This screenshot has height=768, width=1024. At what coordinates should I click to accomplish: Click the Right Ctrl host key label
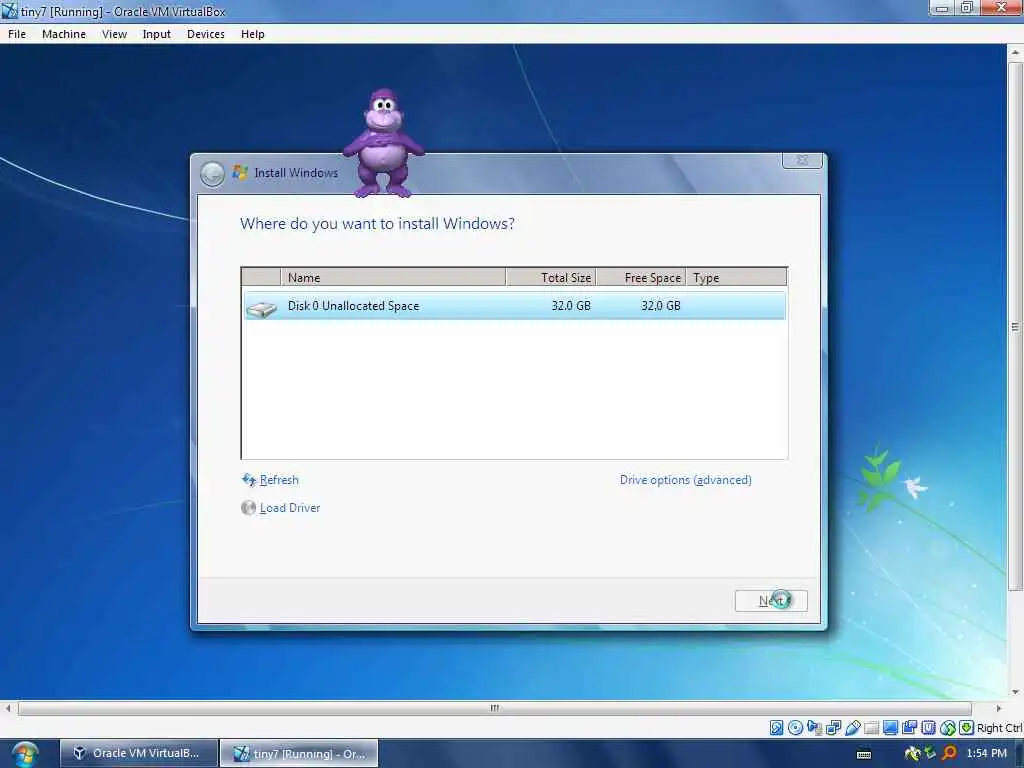[1000, 728]
